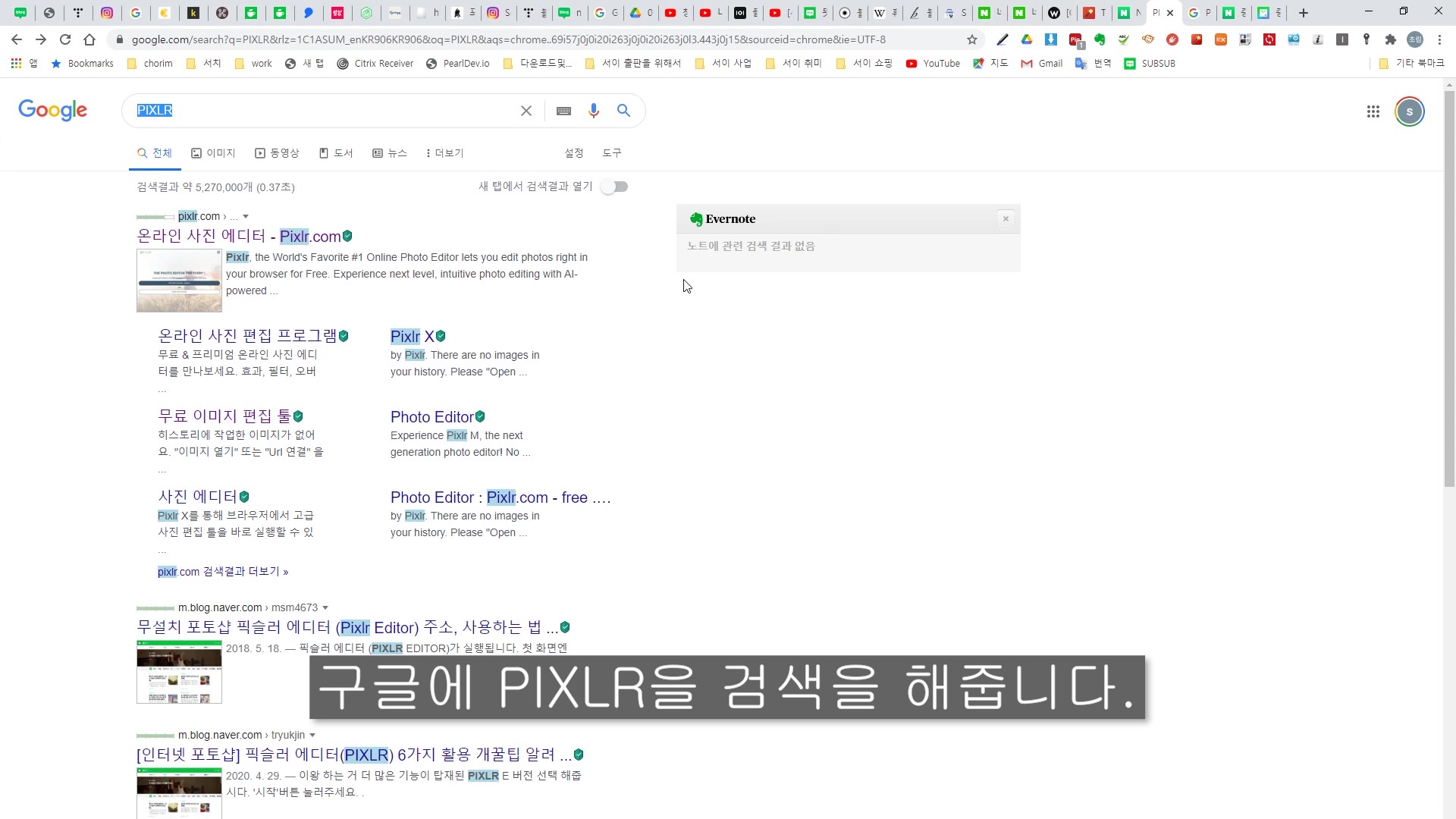Open the Google Drive extension
The image size is (1456, 819).
(1027, 39)
